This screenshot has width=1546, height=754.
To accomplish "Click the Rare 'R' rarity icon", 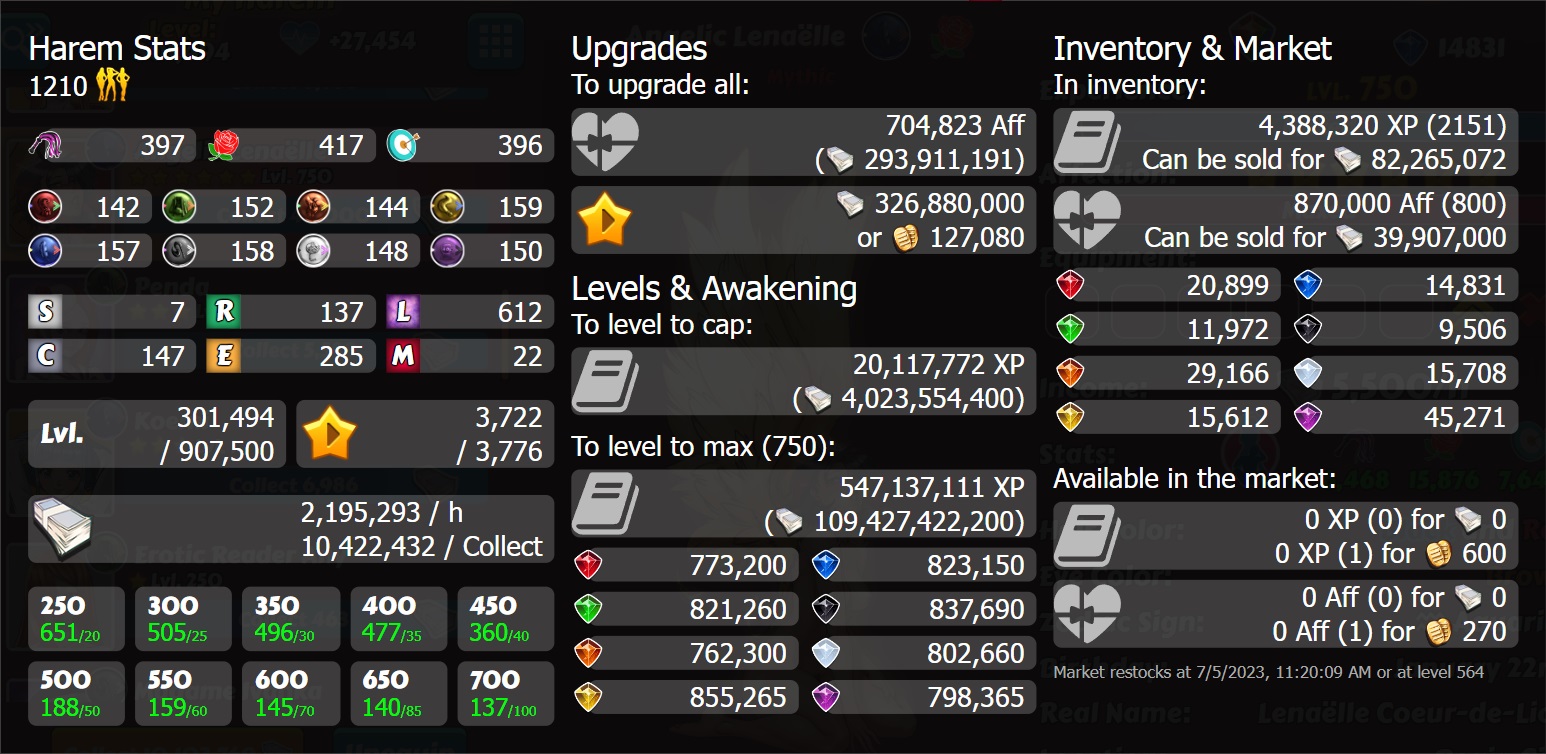I will 224,312.
